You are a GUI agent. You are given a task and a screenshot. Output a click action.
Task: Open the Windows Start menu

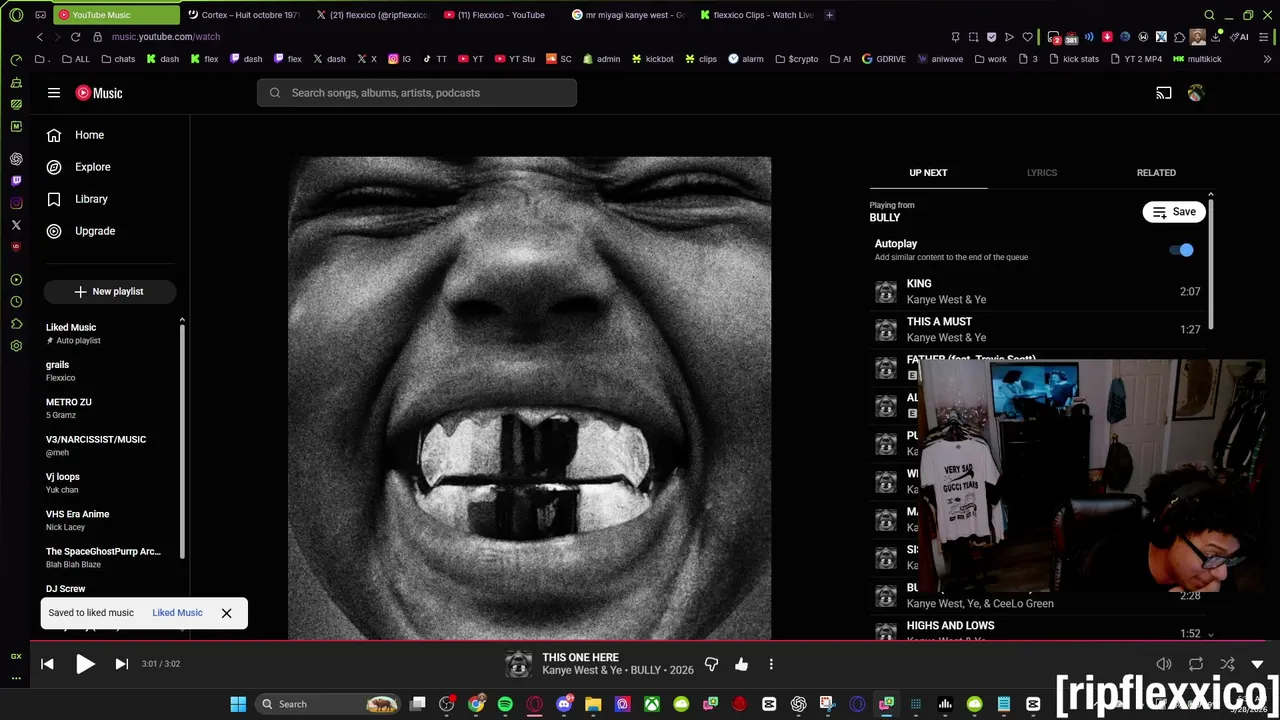(x=238, y=704)
